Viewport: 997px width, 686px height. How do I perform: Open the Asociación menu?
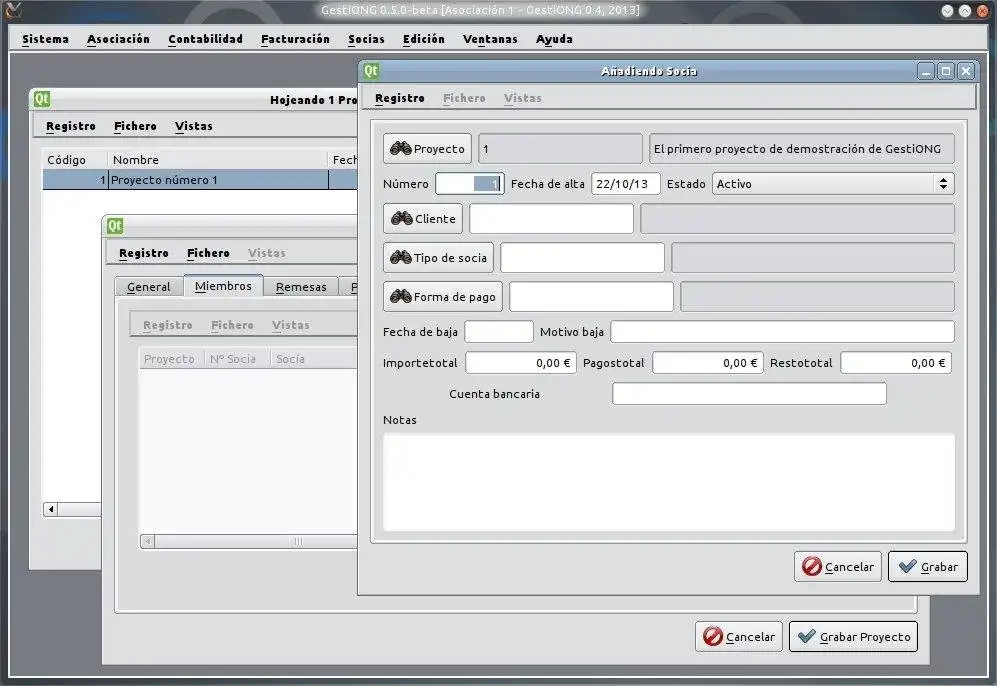(x=118, y=39)
